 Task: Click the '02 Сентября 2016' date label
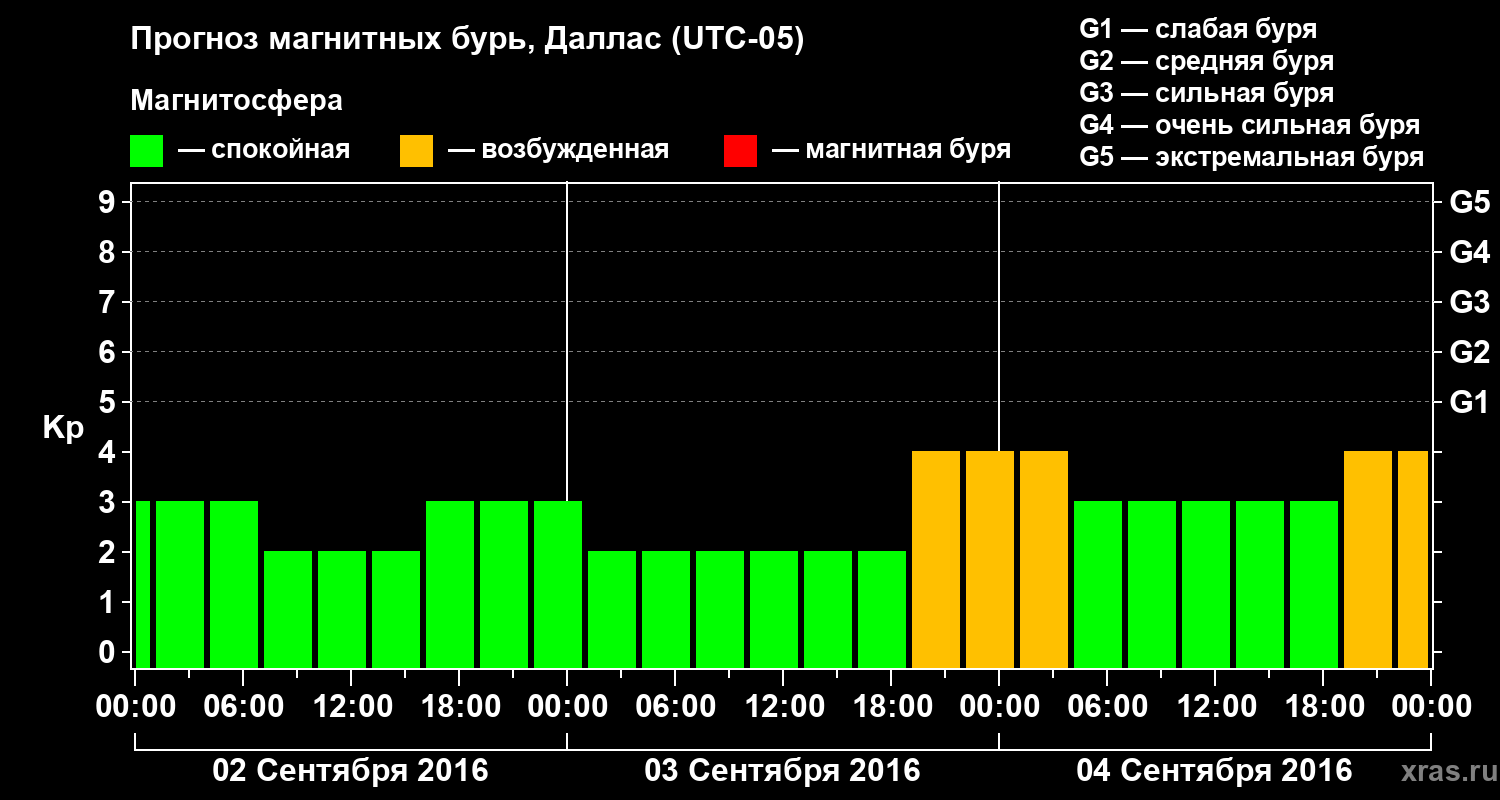[x=350, y=771]
